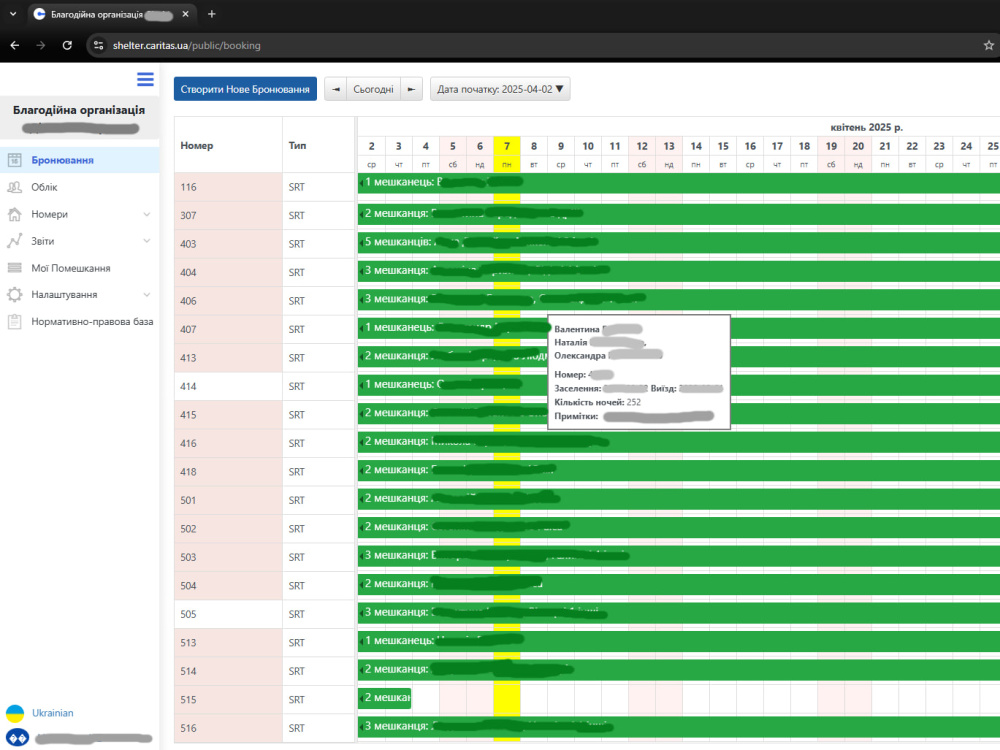Close the Благодійна організація tab
Viewport: 1000px width, 750px height.
pos(186,13)
